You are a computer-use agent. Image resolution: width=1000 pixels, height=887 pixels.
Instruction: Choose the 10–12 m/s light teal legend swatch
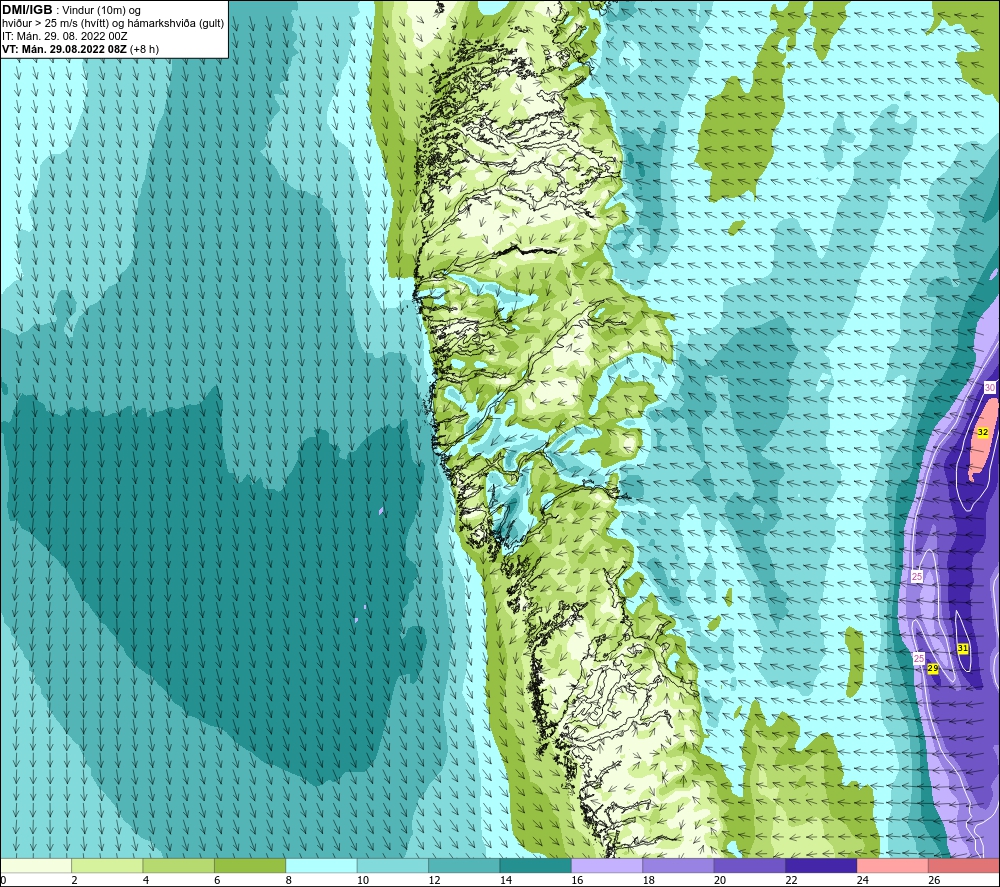393,865
